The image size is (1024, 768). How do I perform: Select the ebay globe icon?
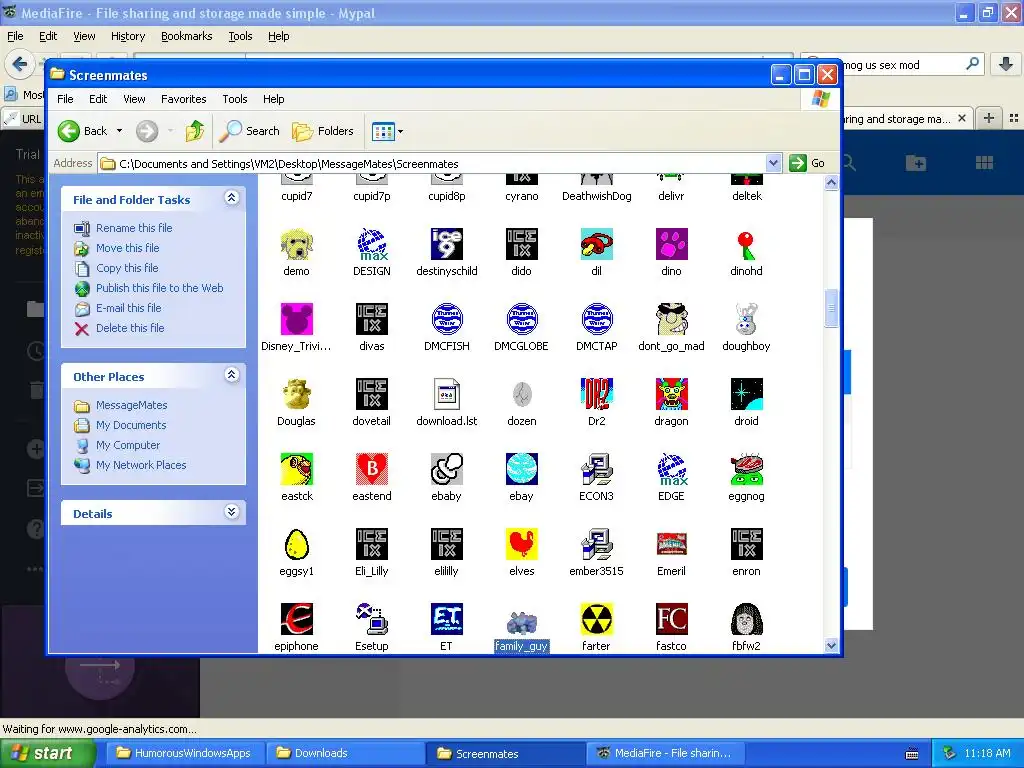522,470
